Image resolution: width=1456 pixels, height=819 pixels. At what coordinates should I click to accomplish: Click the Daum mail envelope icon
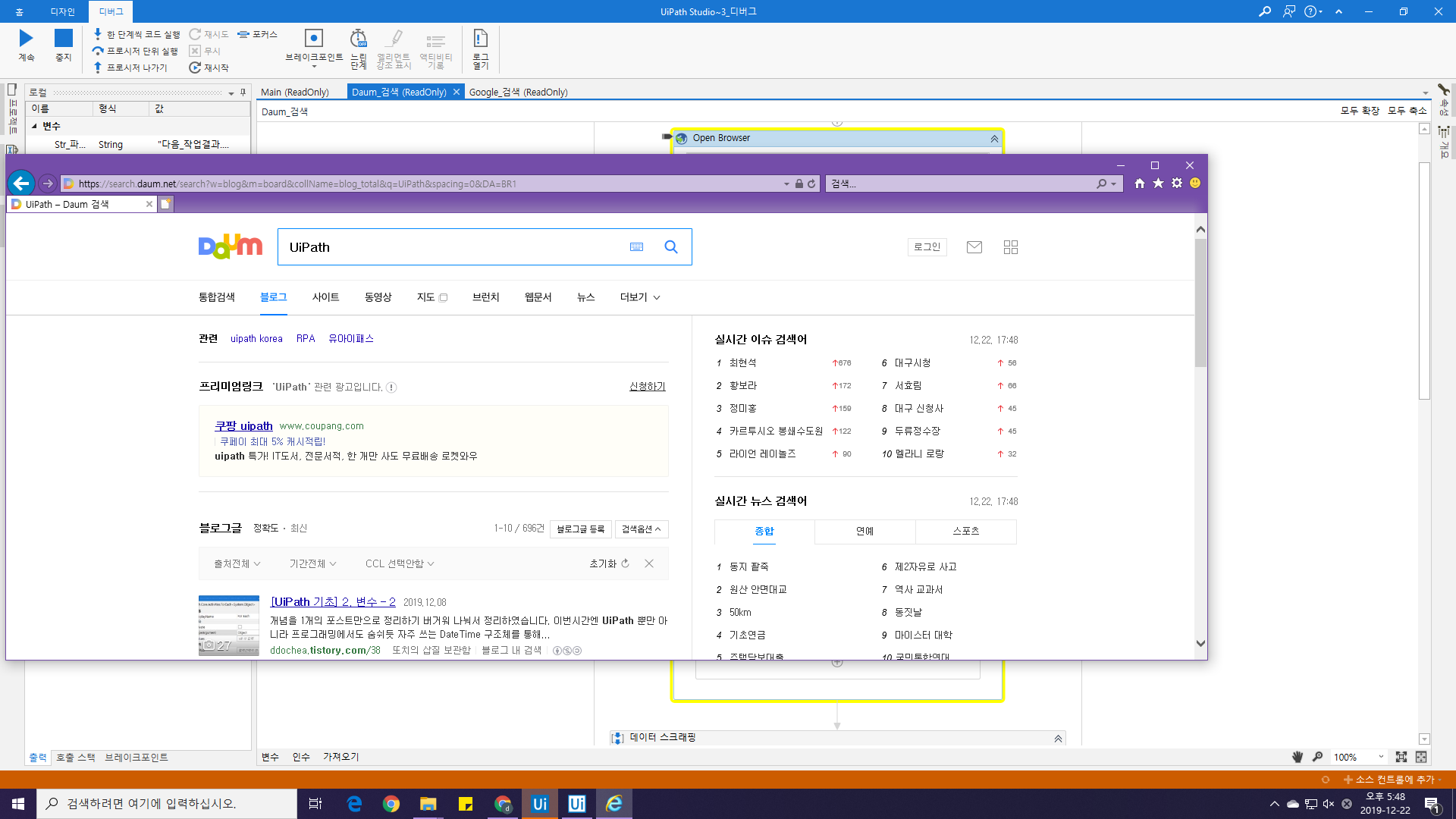[x=974, y=247]
